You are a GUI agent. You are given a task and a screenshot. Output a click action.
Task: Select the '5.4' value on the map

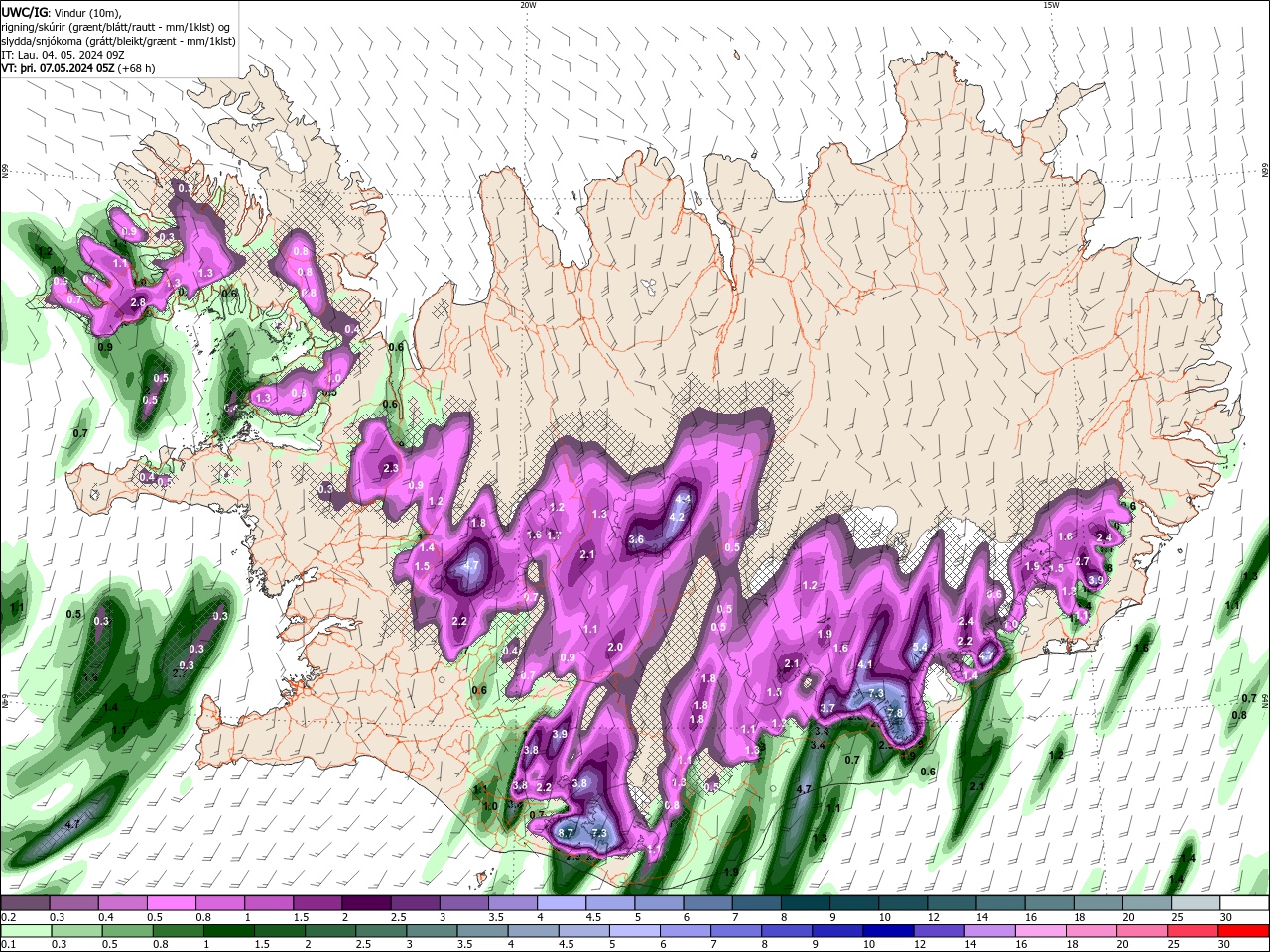[x=920, y=647]
